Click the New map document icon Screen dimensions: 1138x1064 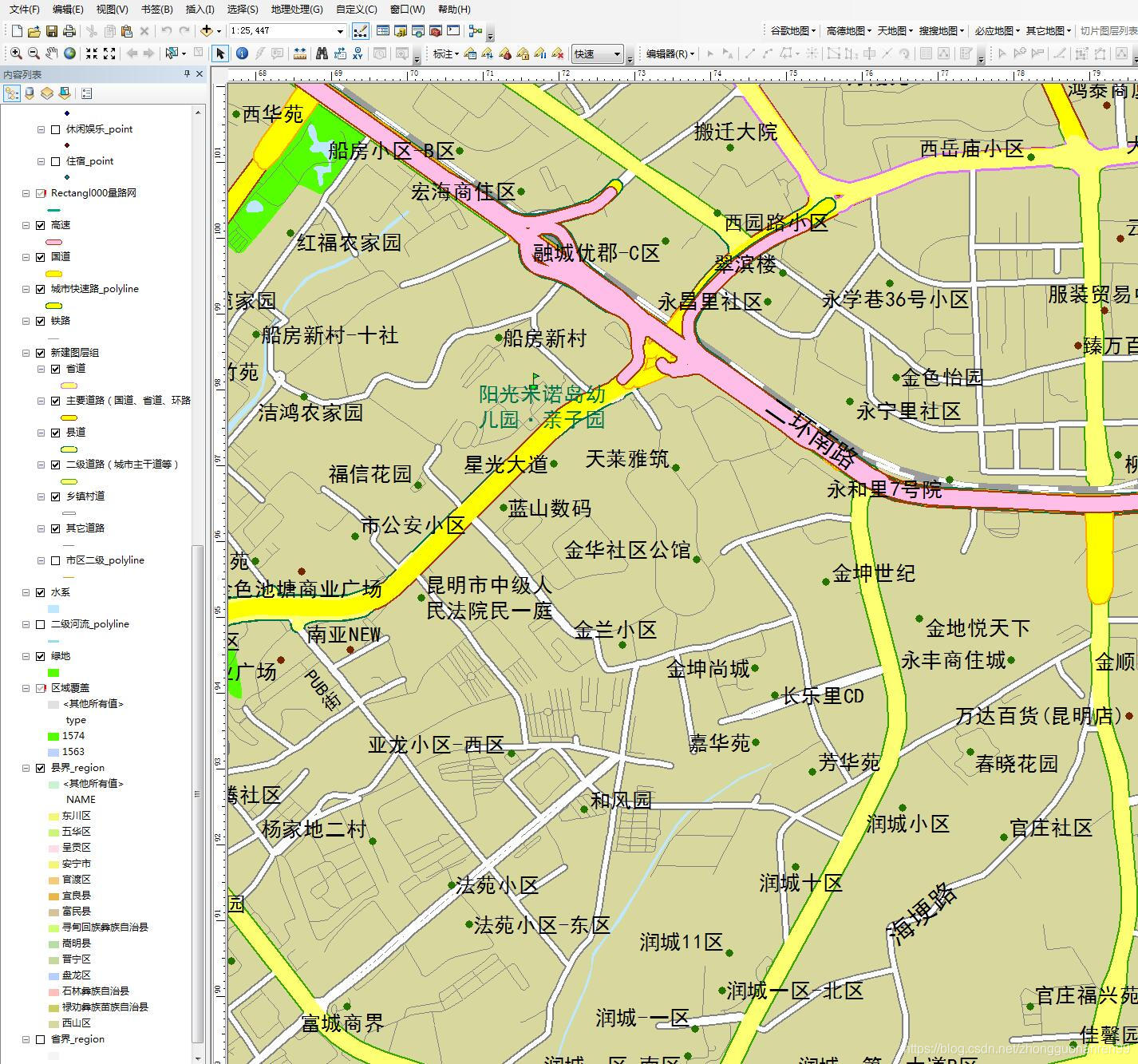coord(17,31)
